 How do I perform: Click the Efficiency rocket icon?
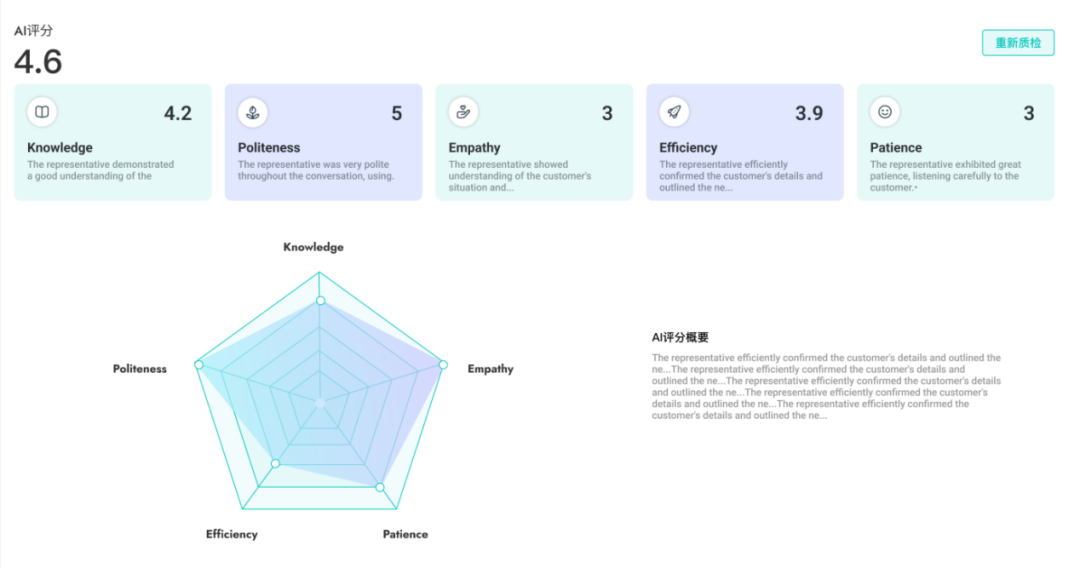pyautogui.click(x=674, y=112)
